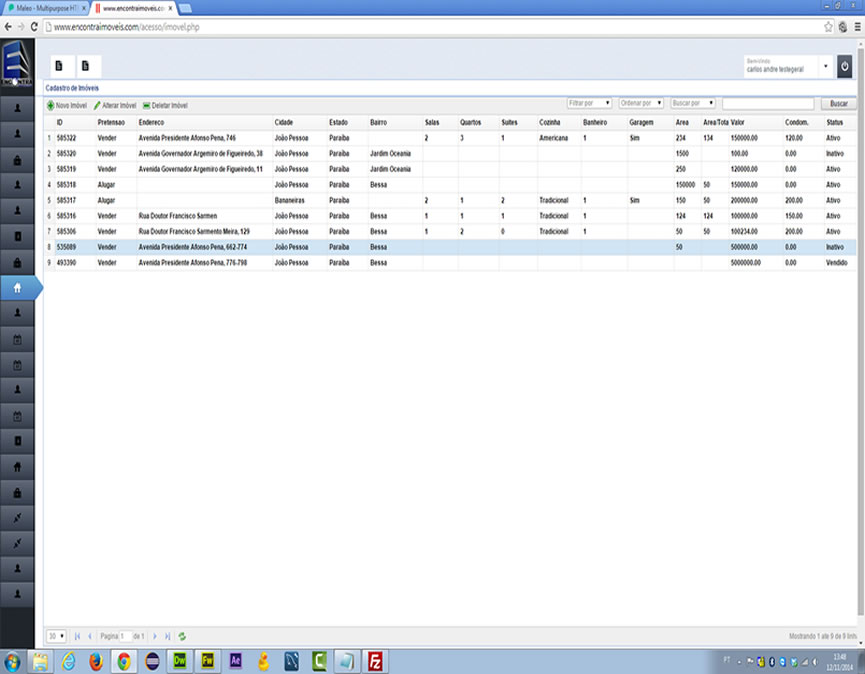Go to the last page of the grid

[x=167, y=636]
